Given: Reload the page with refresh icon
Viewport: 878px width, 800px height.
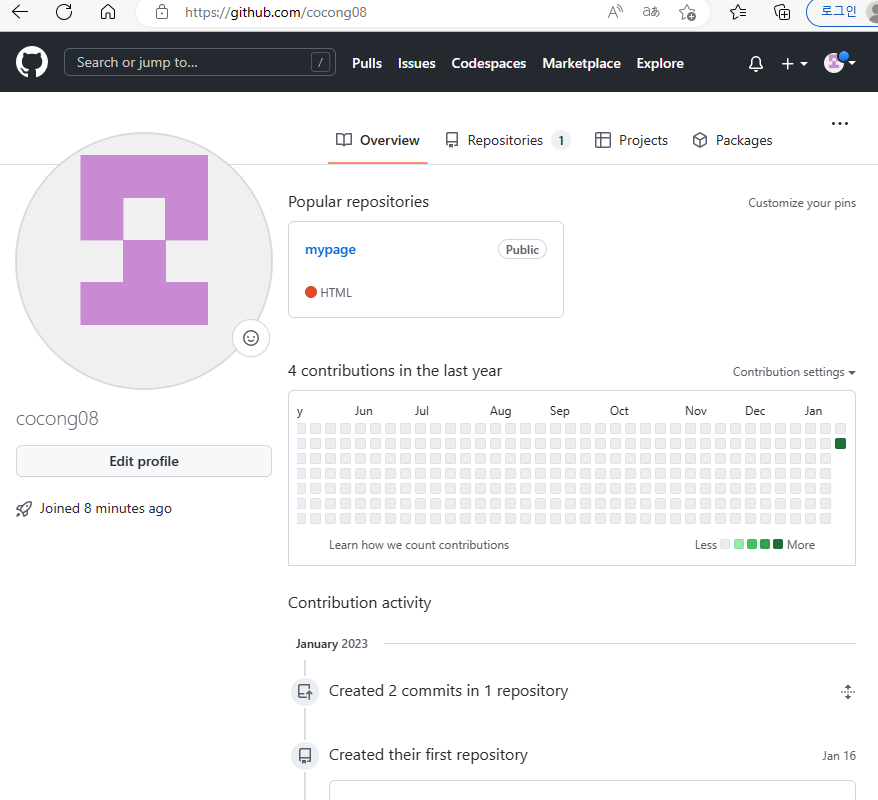Looking at the screenshot, I should point(64,12).
